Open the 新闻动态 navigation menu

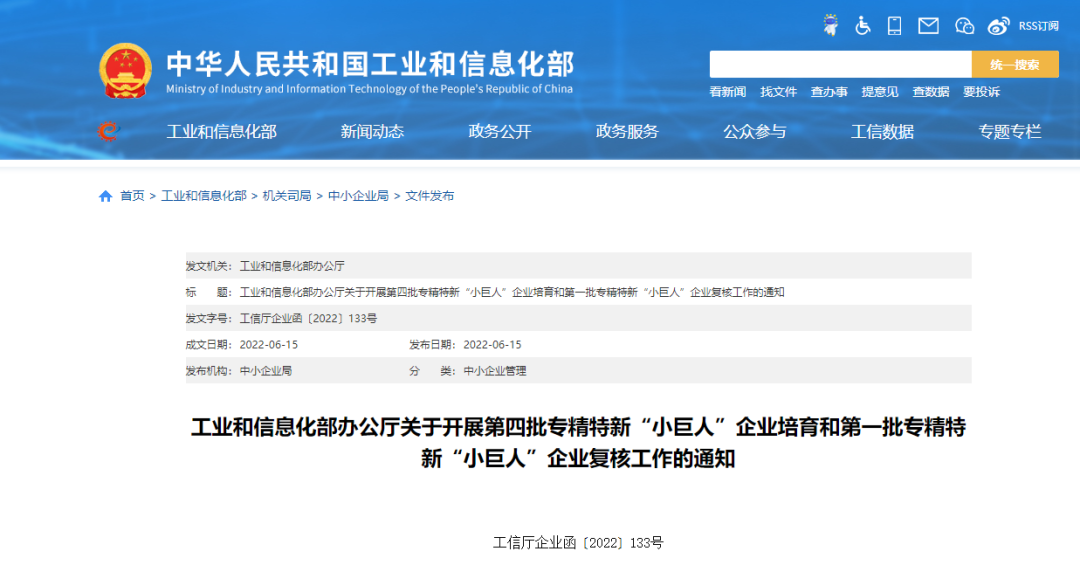(372, 131)
